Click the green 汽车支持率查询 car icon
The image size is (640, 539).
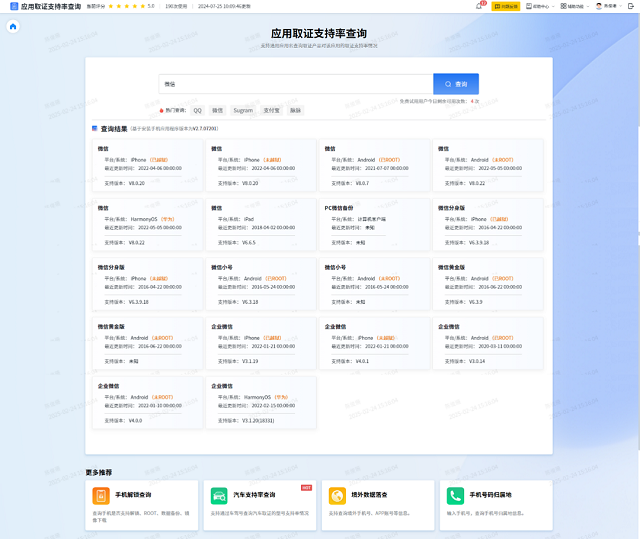(219, 496)
